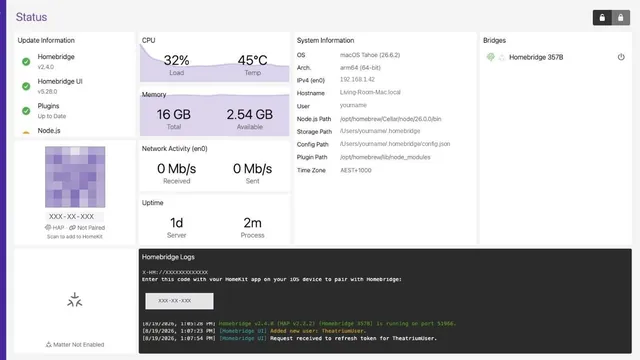The image size is (640, 360).
Task: Click the Living-Room-Mac.local hostname
Action: [x=370, y=92]
